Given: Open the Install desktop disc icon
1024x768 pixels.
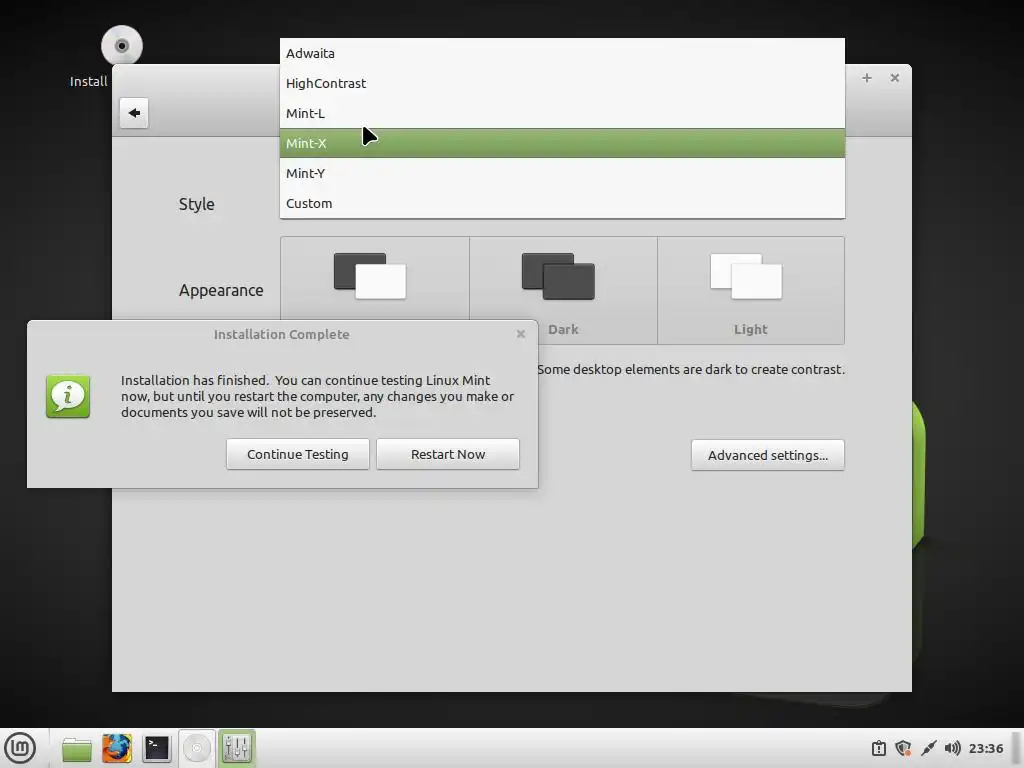Looking at the screenshot, I should (121, 46).
